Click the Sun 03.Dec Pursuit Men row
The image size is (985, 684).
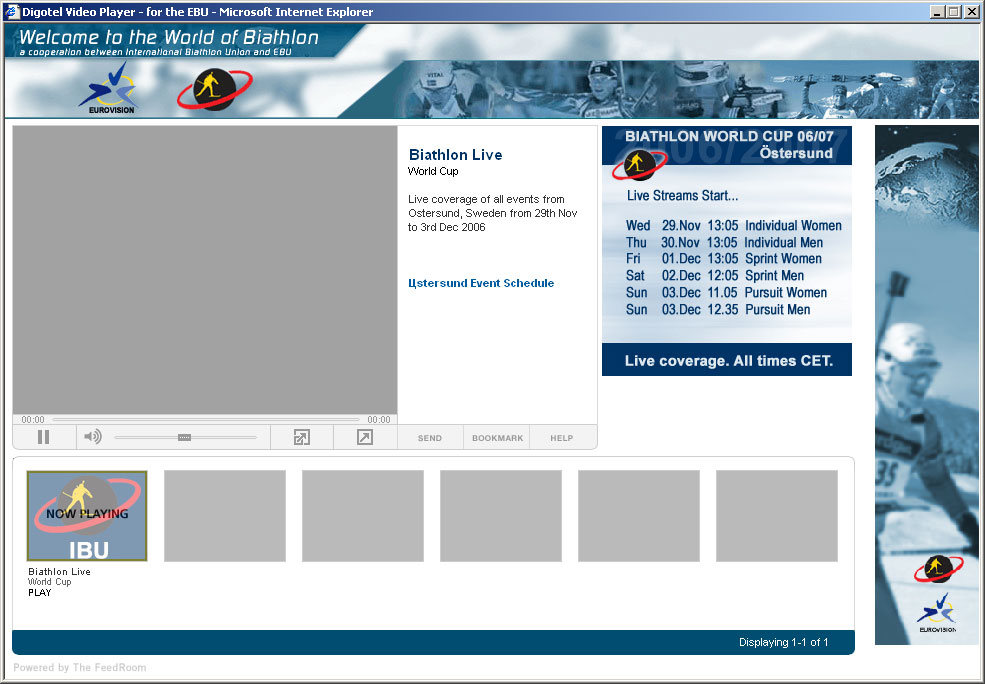pyautogui.click(x=718, y=310)
